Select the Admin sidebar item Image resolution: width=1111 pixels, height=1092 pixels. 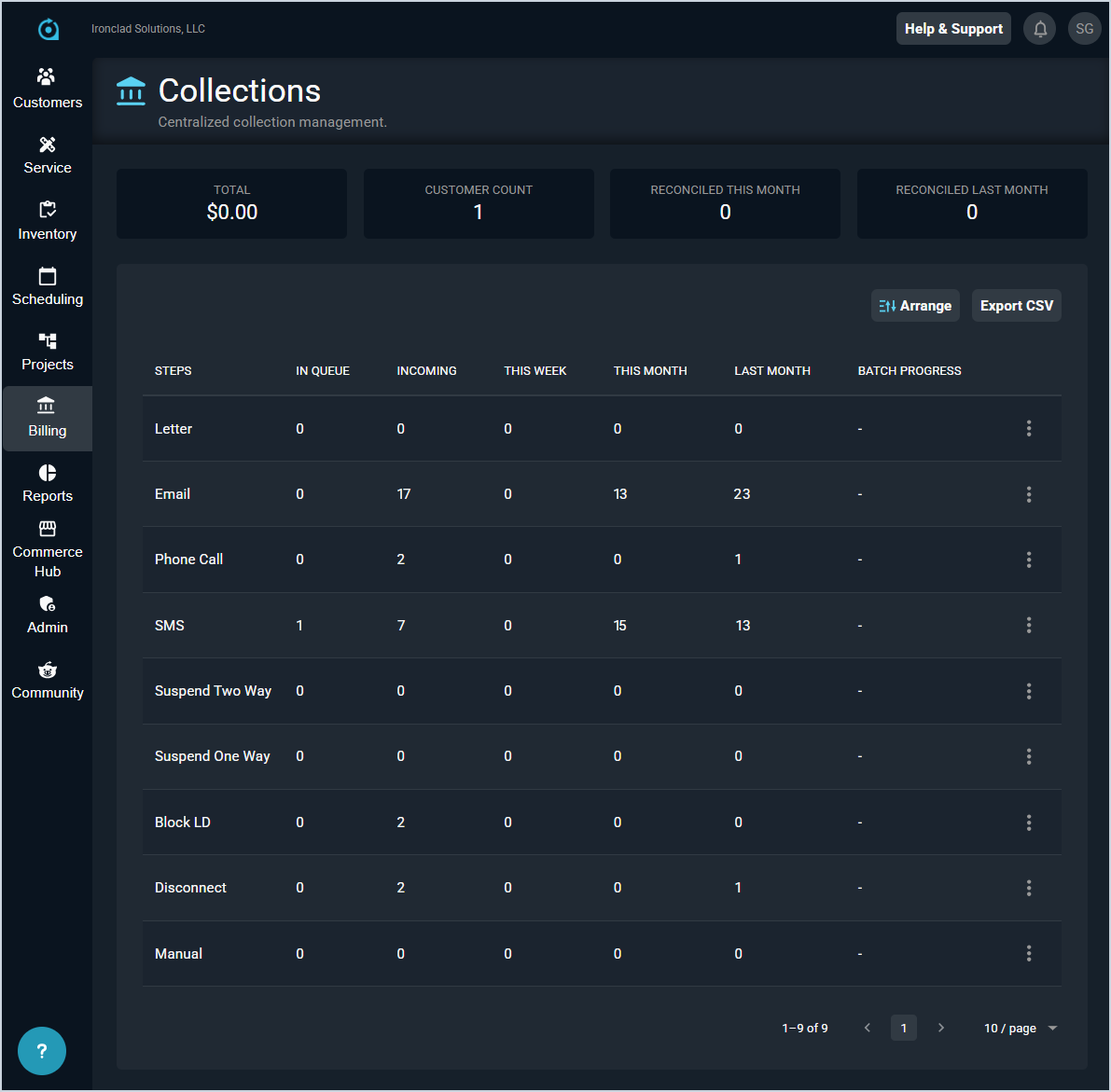[x=48, y=615]
